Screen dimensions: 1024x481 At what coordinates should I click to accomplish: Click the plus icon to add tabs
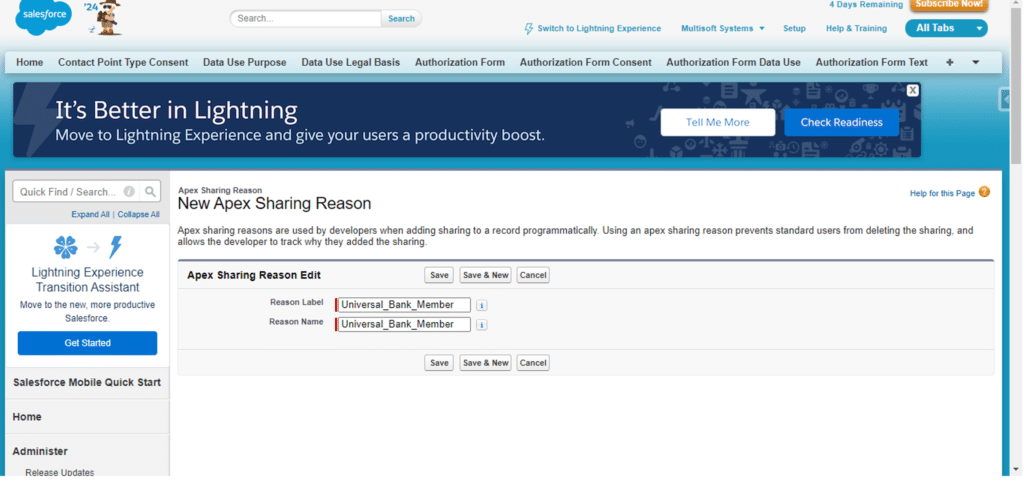(949, 62)
